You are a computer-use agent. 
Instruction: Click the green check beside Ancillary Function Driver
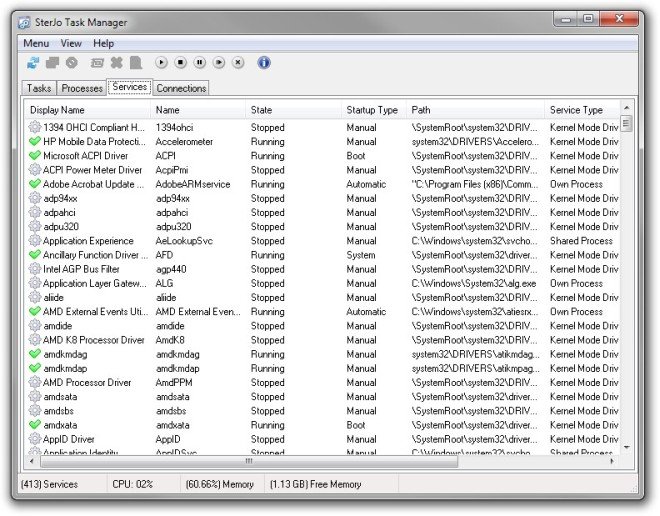coord(35,255)
